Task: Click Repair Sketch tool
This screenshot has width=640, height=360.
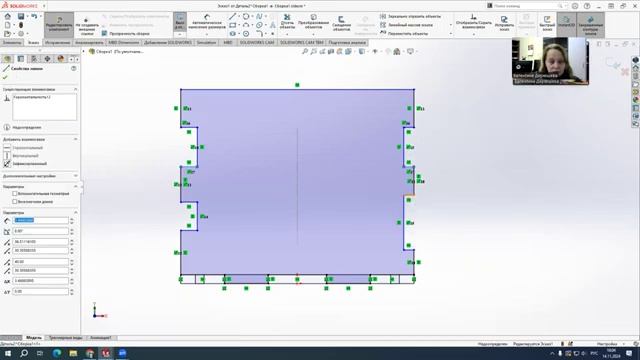Action: [x=504, y=24]
